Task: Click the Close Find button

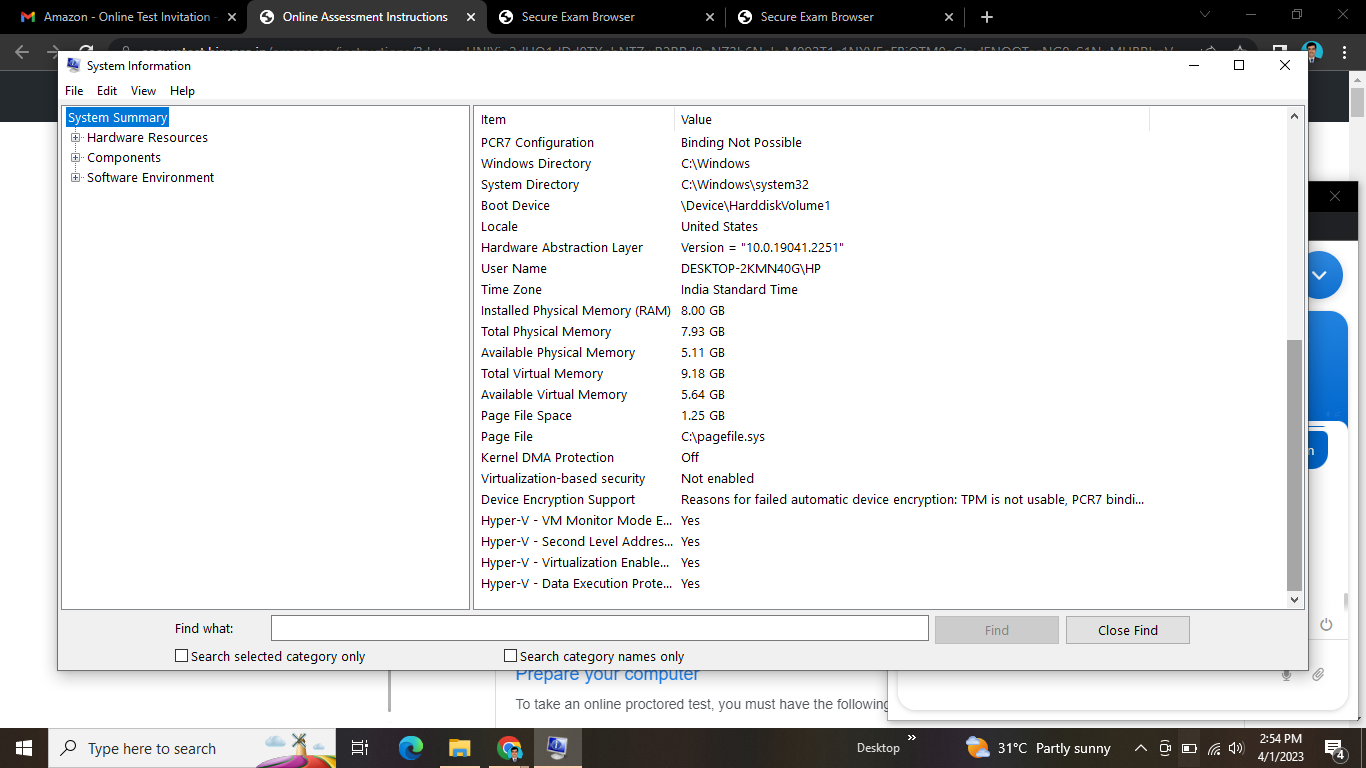Action: 1127,630
